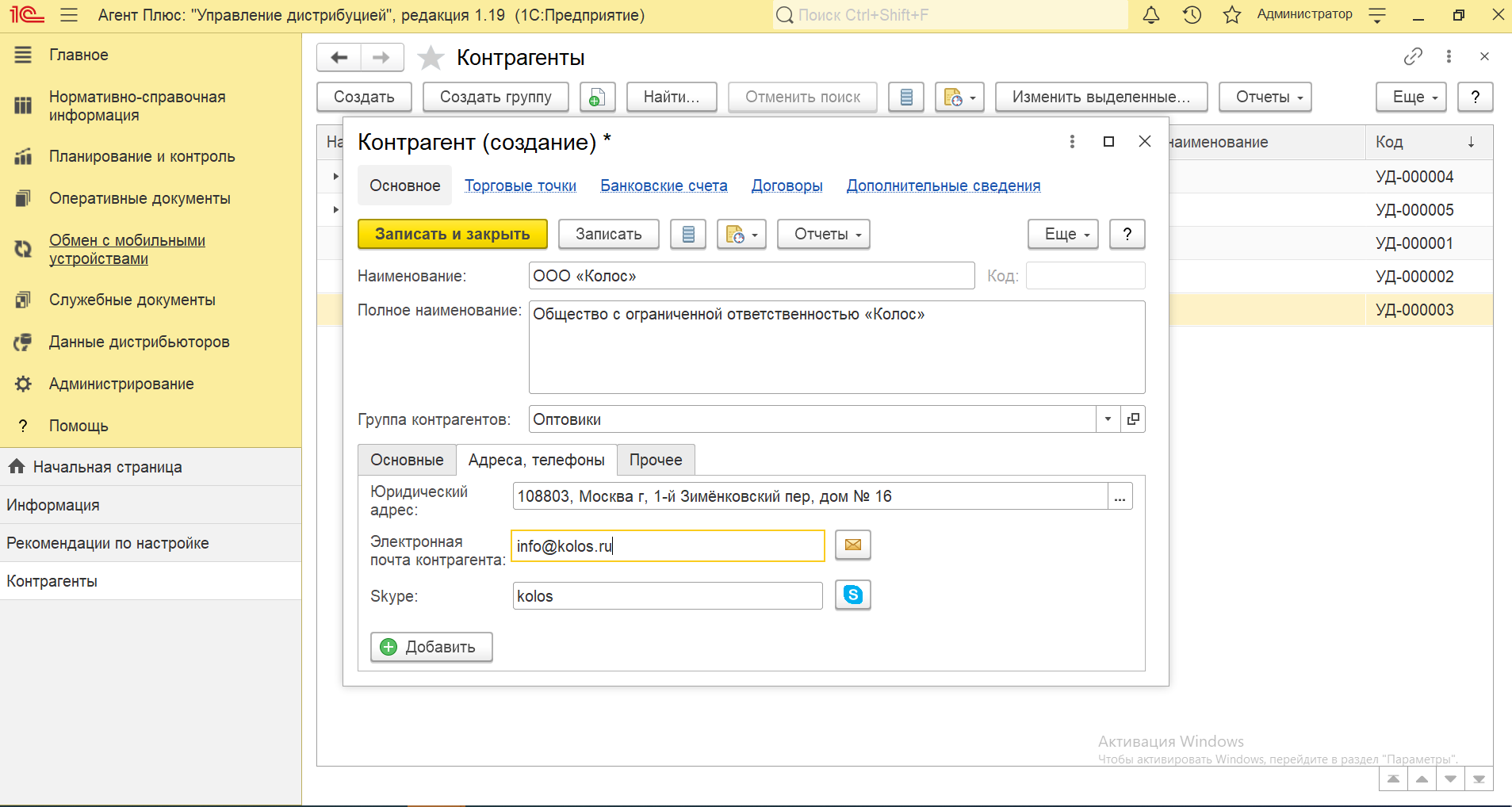Open the sections hamburger menu in the title bar

[x=69, y=15]
